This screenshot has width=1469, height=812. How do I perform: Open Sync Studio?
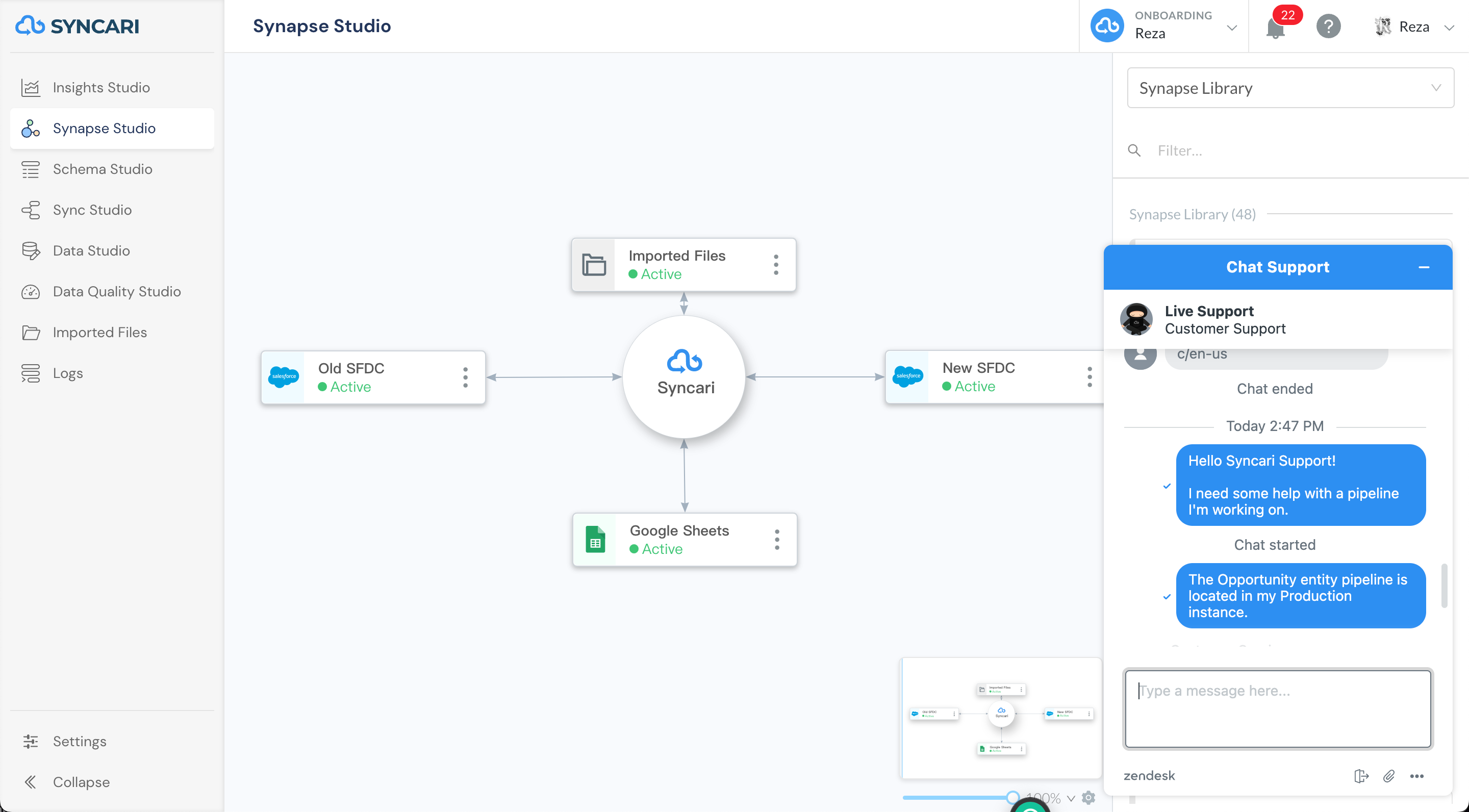112,210
